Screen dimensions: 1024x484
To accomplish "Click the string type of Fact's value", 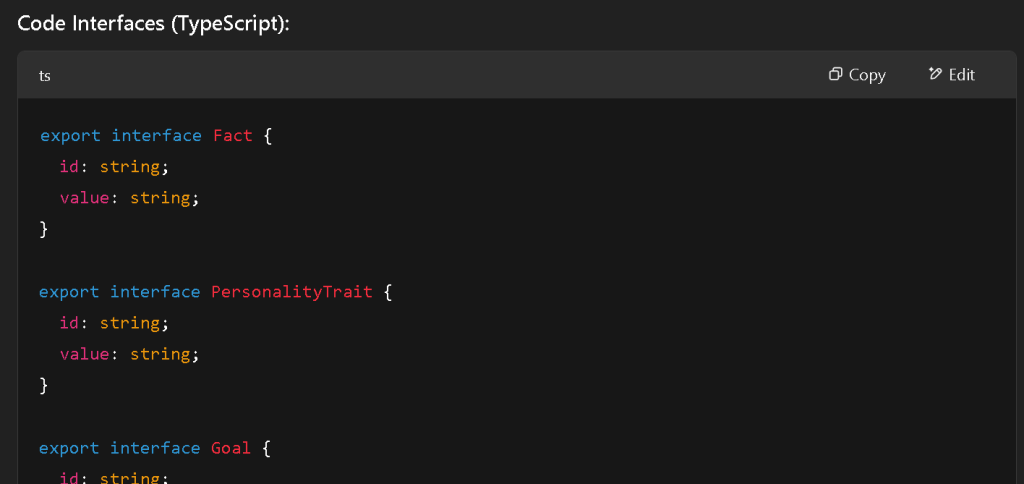I will click(160, 199).
